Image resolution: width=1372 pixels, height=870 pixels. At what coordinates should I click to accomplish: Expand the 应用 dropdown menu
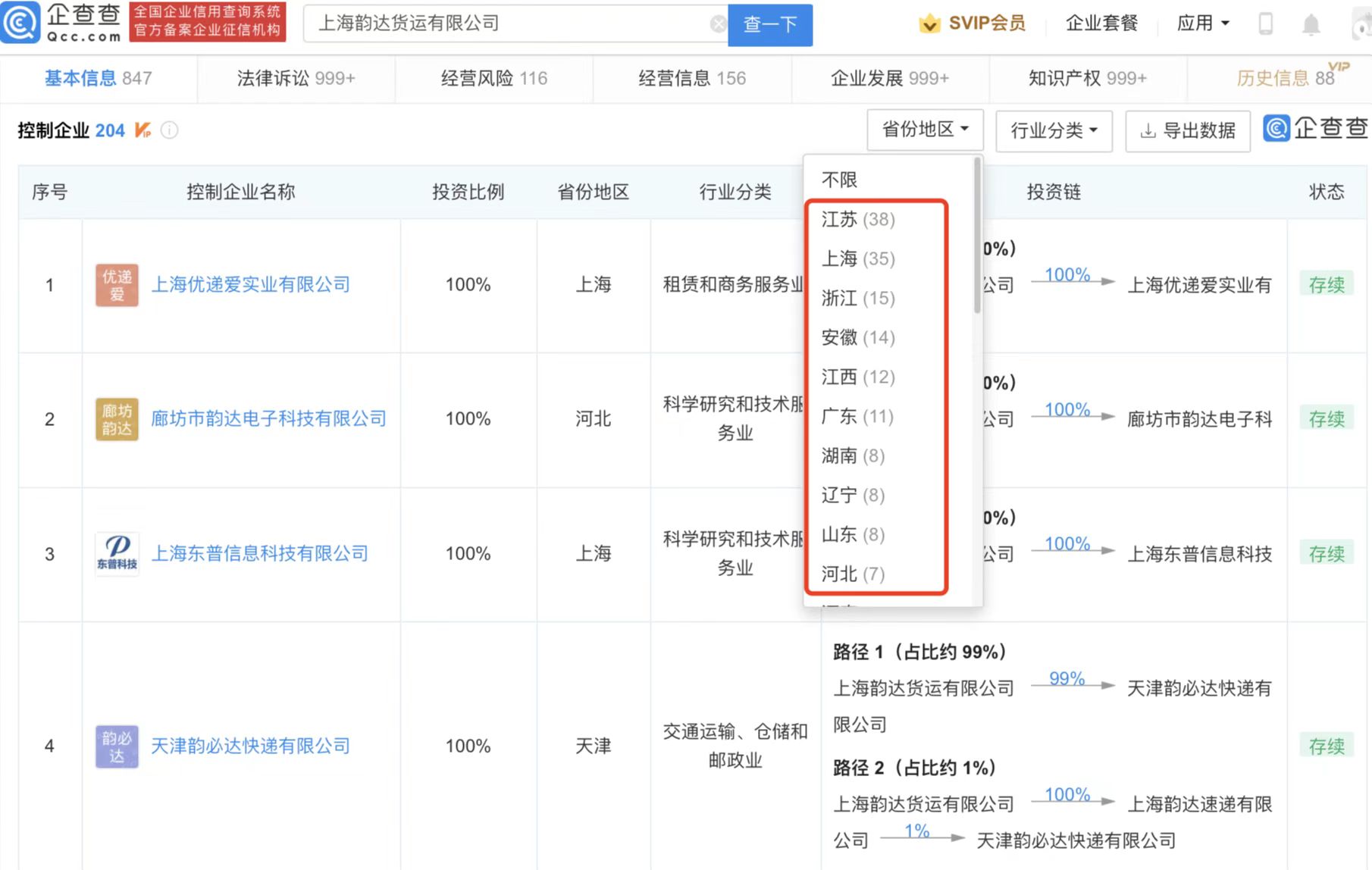coord(1203,23)
